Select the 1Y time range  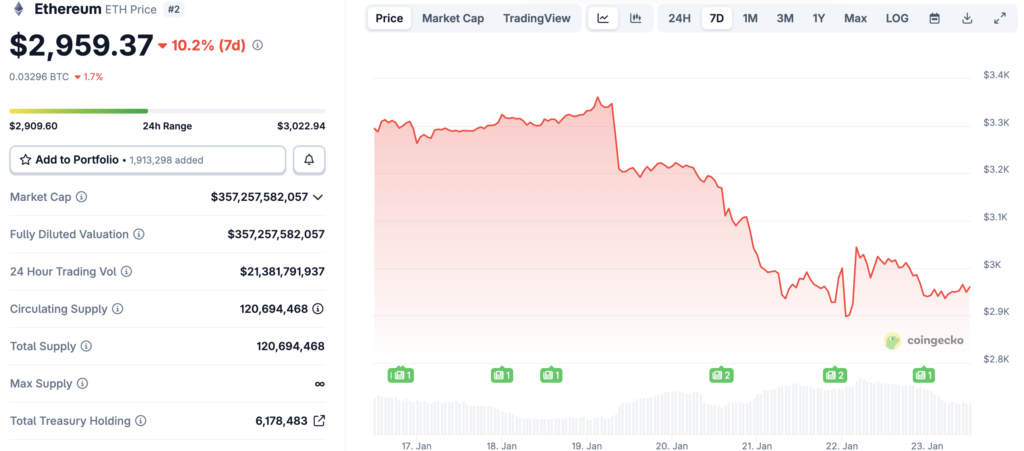pos(819,18)
